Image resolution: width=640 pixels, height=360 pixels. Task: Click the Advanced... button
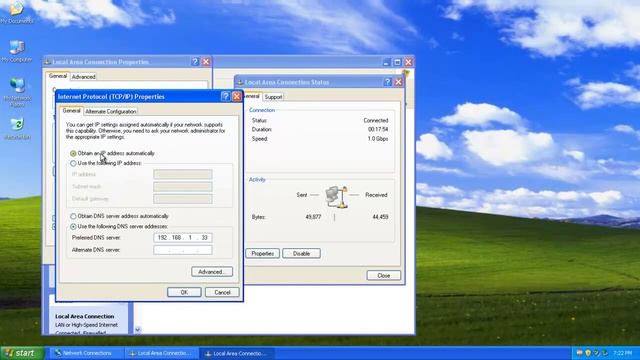pyautogui.click(x=212, y=272)
